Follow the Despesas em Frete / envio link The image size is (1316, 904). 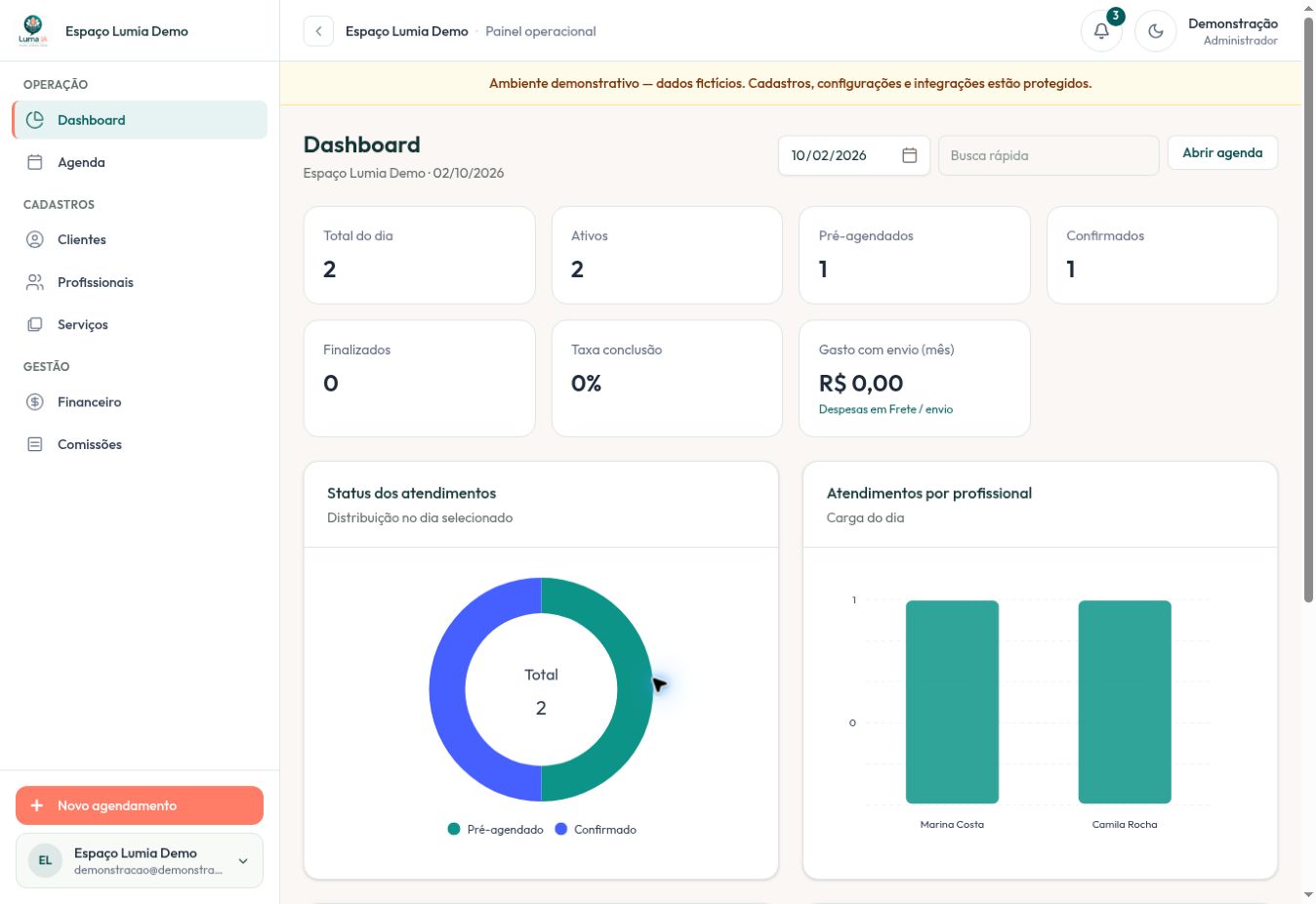(885, 409)
